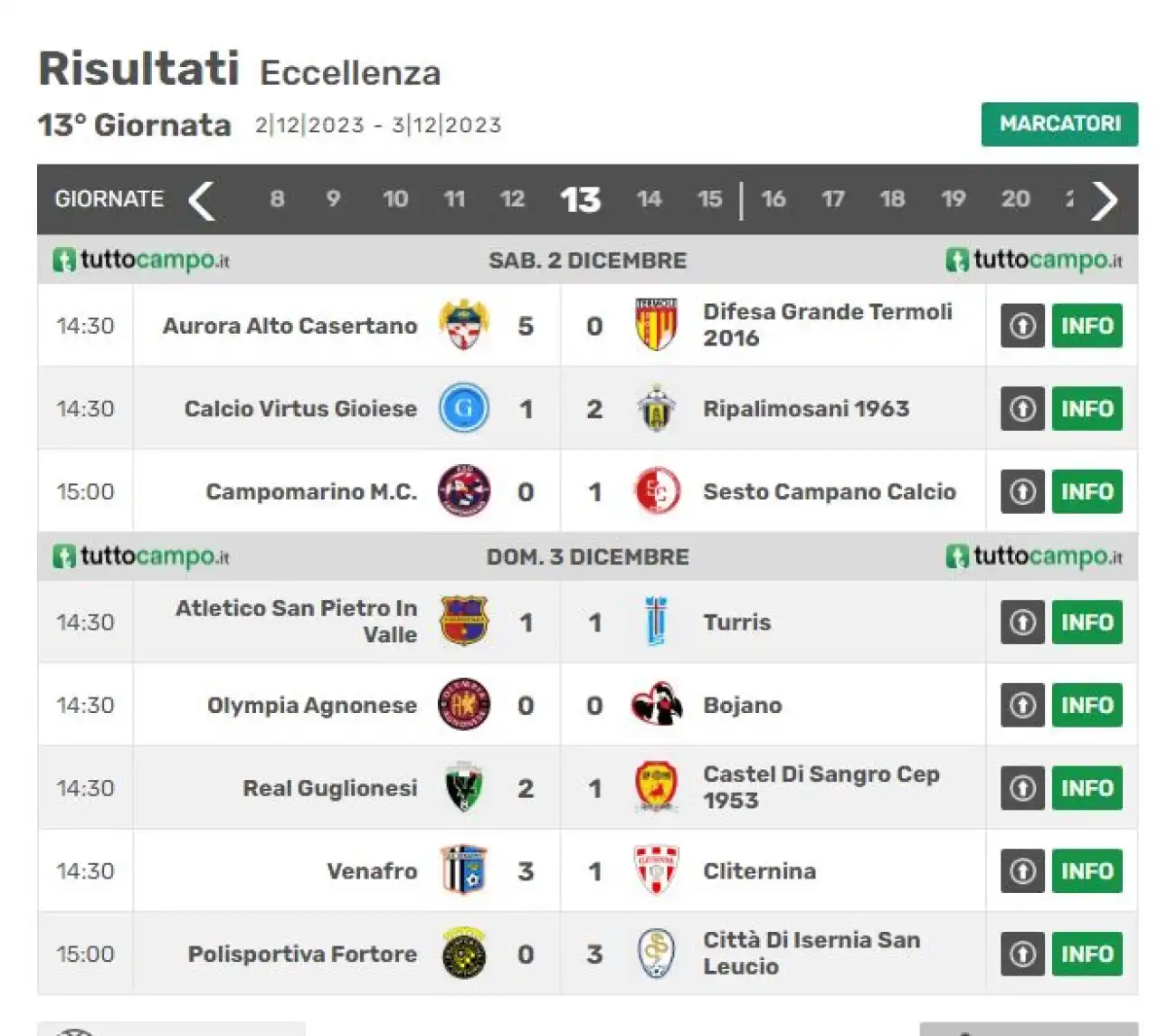Click the Turris team crest

tap(656, 622)
